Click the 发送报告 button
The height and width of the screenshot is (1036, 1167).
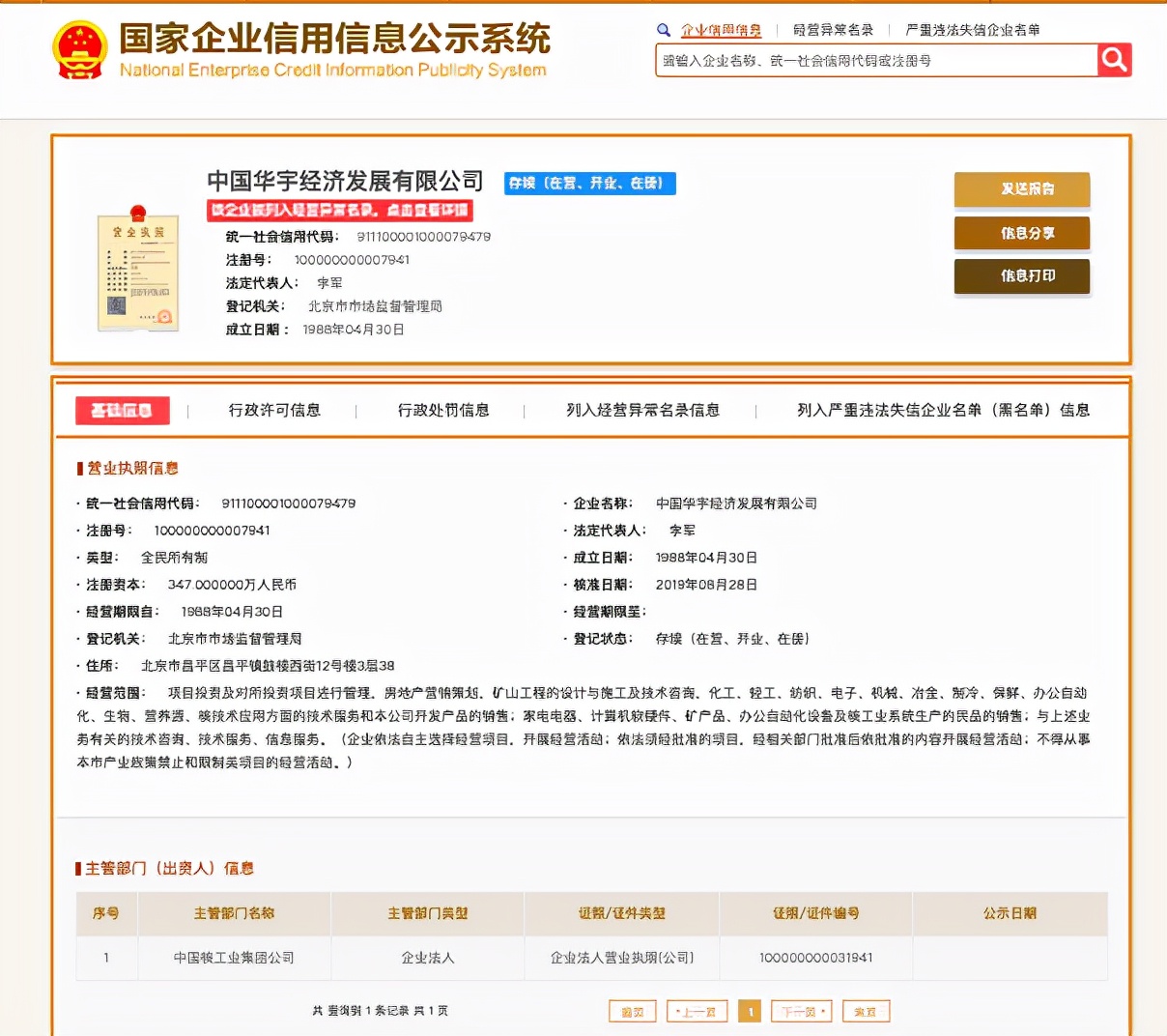[x=1021, y=189]
